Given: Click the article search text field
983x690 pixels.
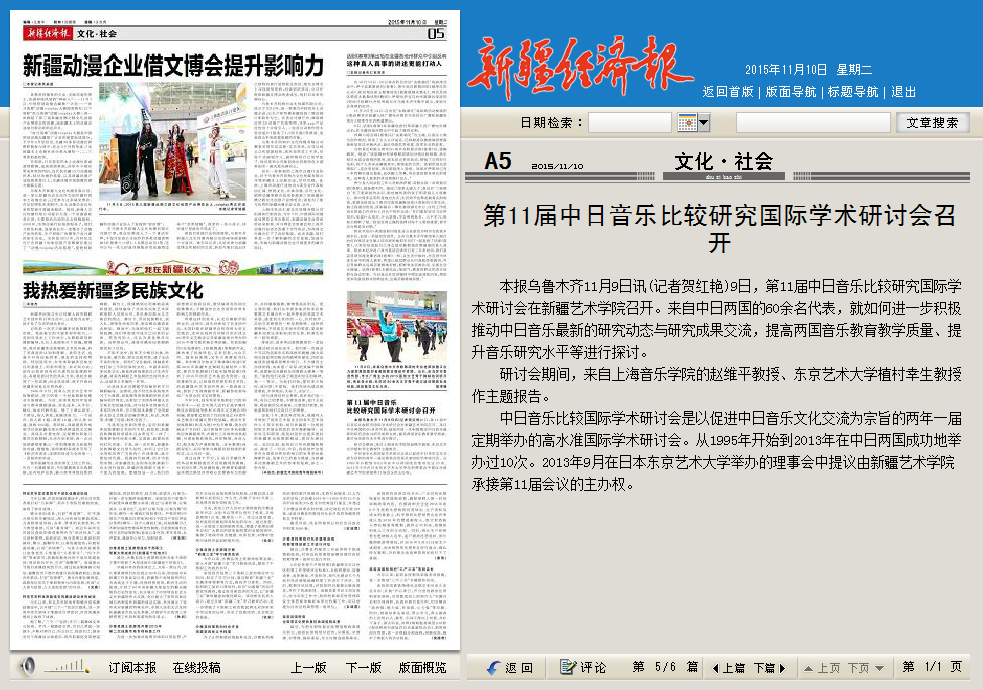Looking at the screenshot, I should point(812,123).
